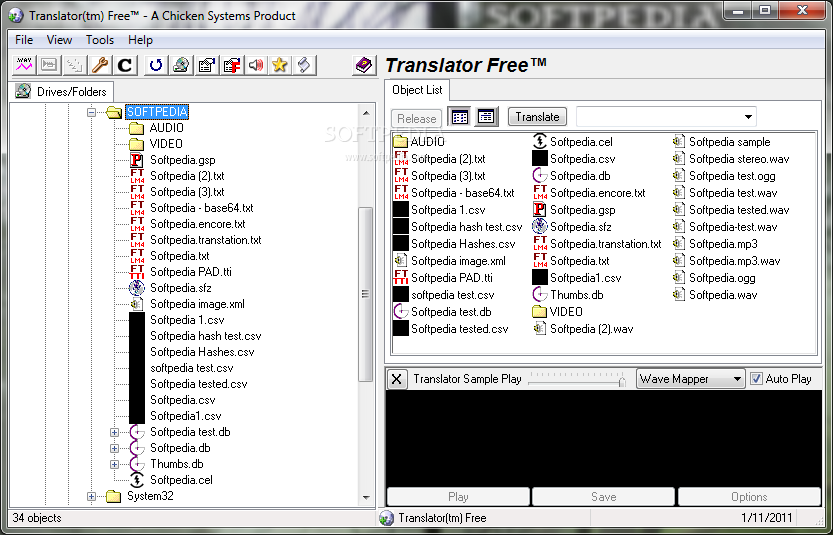
Task: Select Softpedia test.ogg in the Object List
Action: (732, 176)
